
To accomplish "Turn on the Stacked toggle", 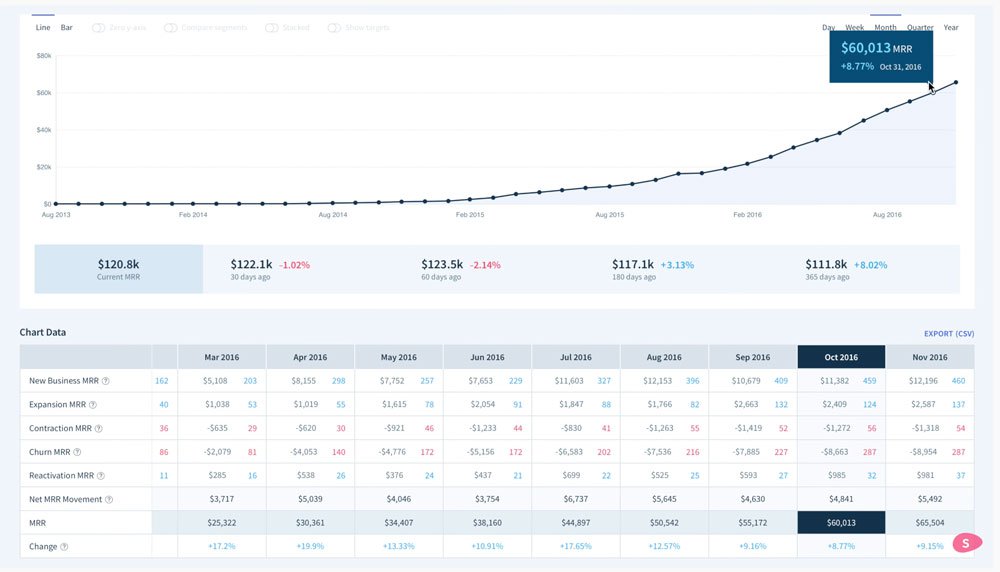I will coord(272,28).
